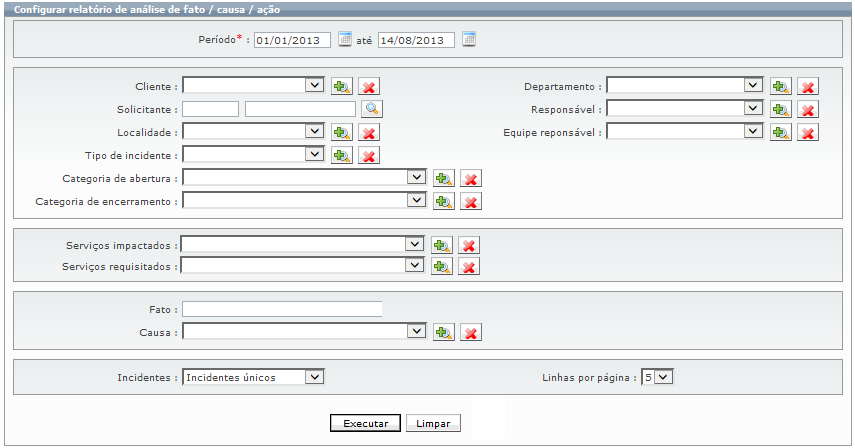Click add icon beside Responsável
855x448 pixels.
(x=781, y=109)
